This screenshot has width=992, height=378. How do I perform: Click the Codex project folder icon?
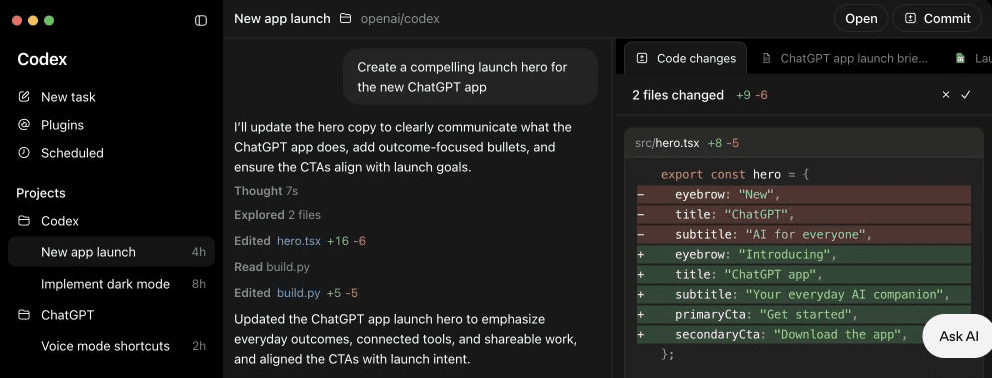click(24, 221)
